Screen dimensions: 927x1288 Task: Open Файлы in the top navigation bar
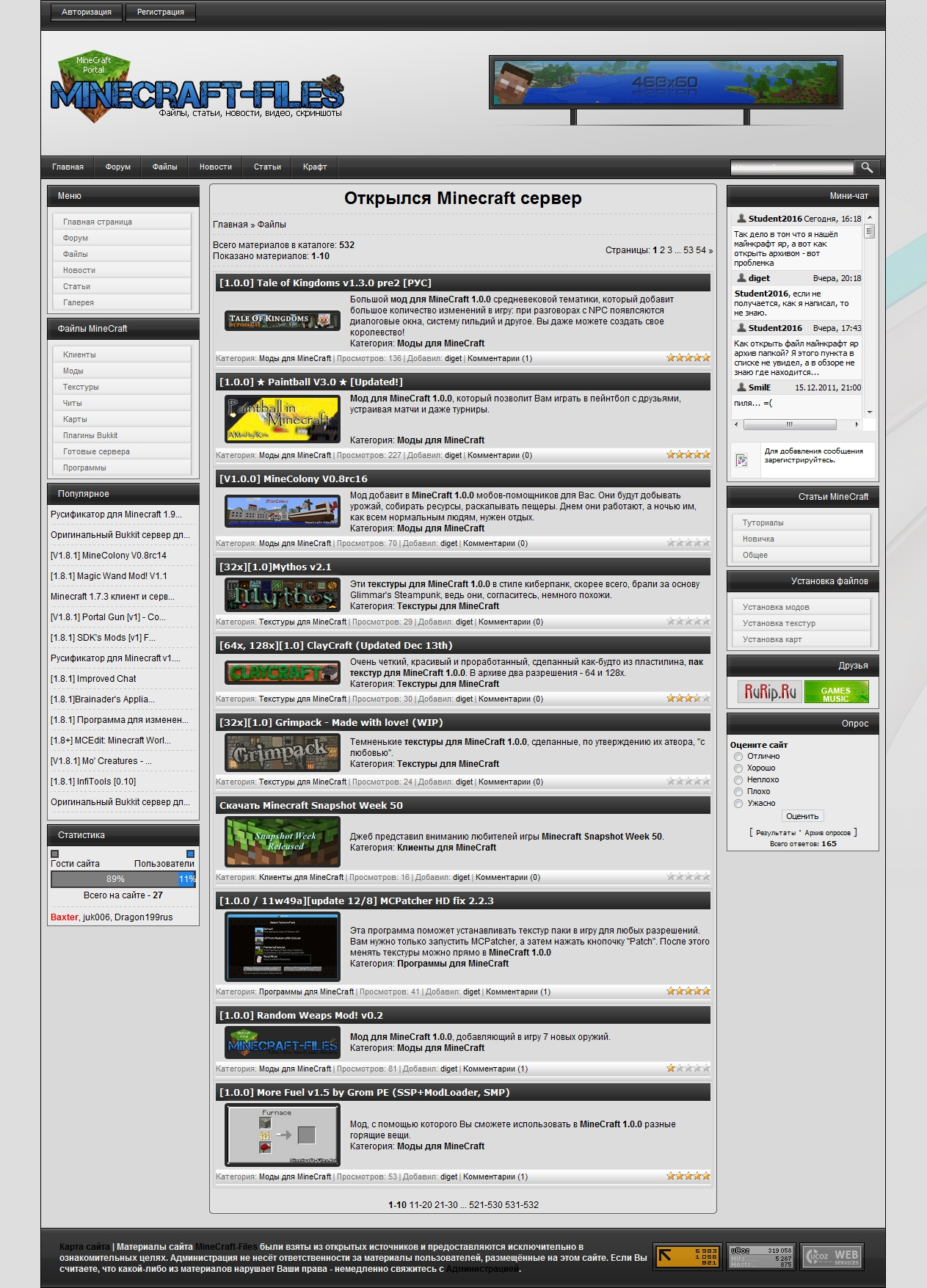pyautogui.click(x=165, y=167)
